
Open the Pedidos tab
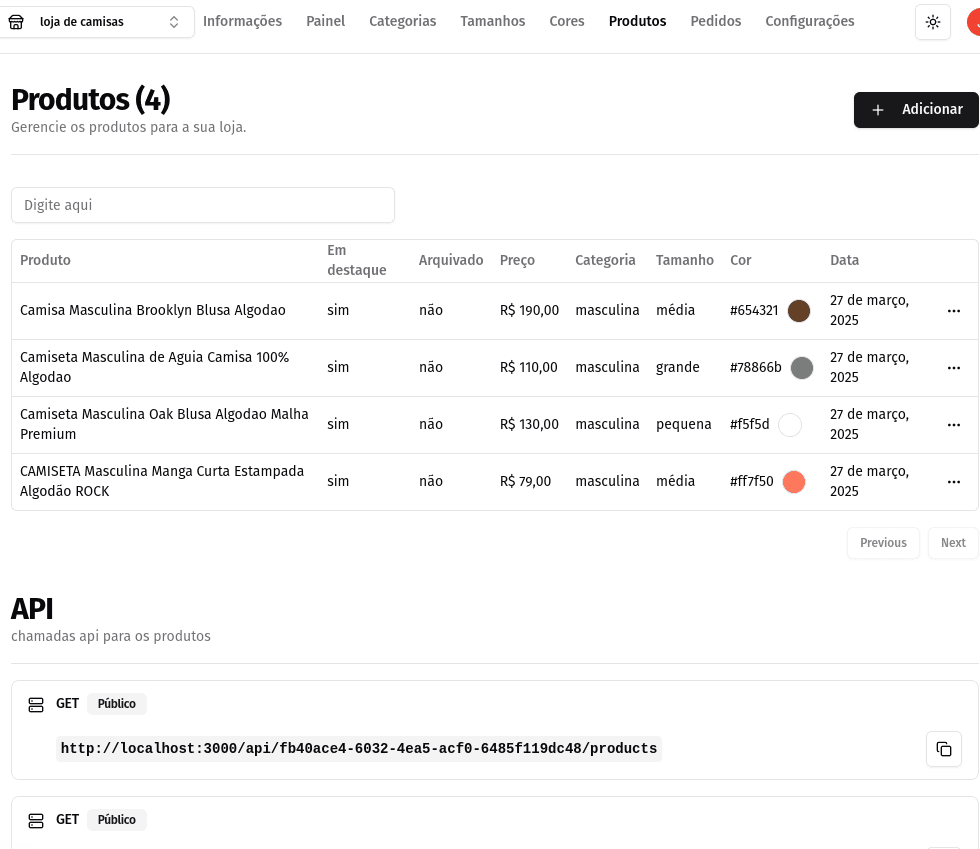(716, 21)
